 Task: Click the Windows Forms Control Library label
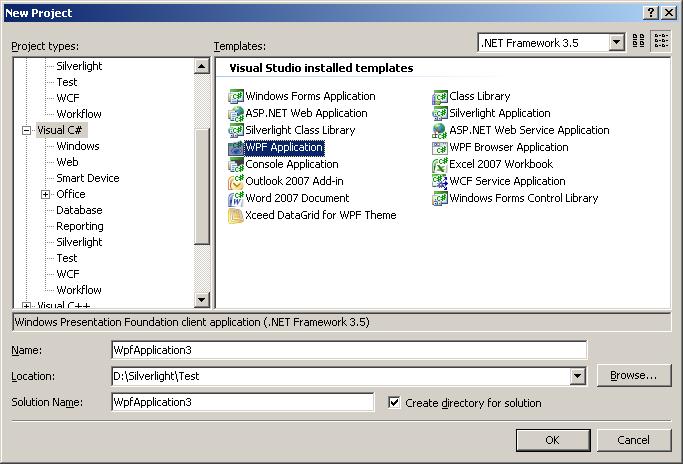tap(524, 198)
